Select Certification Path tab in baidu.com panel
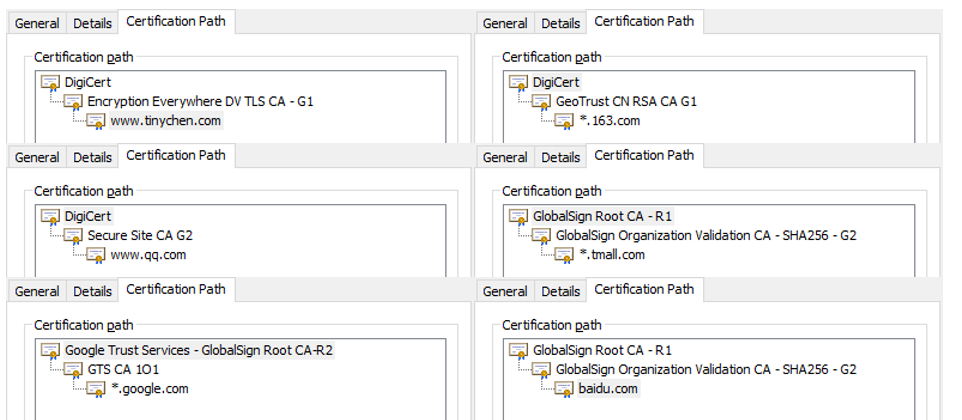This screenshot has height=420, width=962. [x=644, y=289]
